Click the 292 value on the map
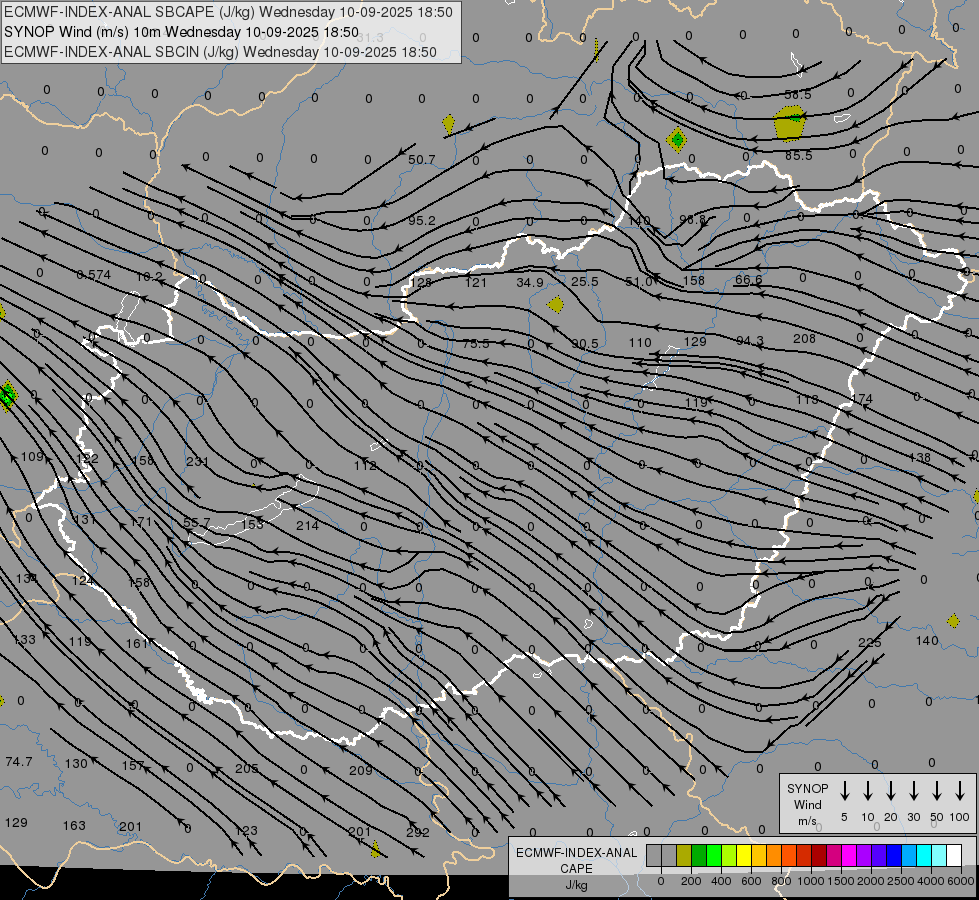 [418, 832]
